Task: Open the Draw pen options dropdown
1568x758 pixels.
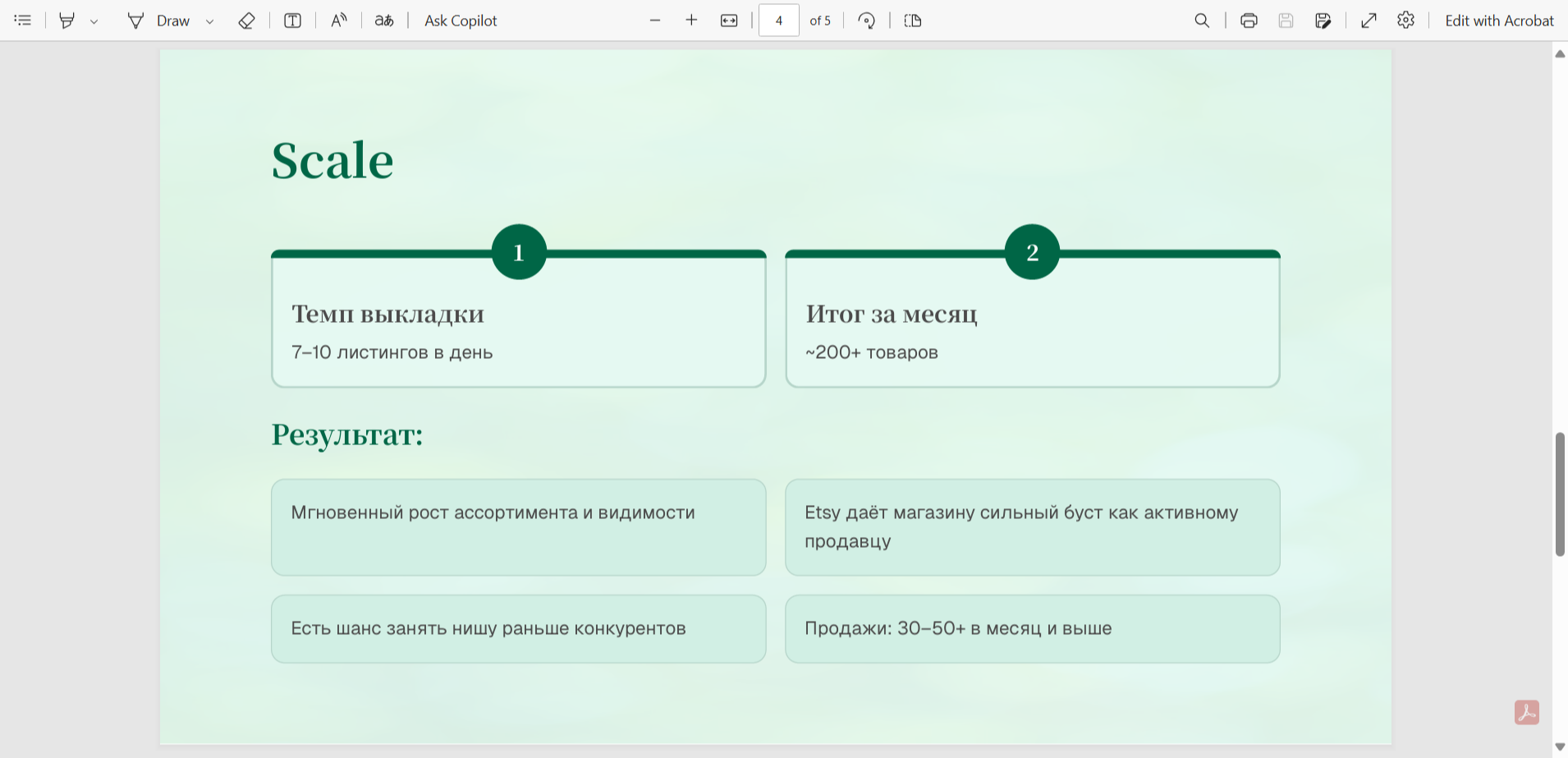Action: (210, 21)
